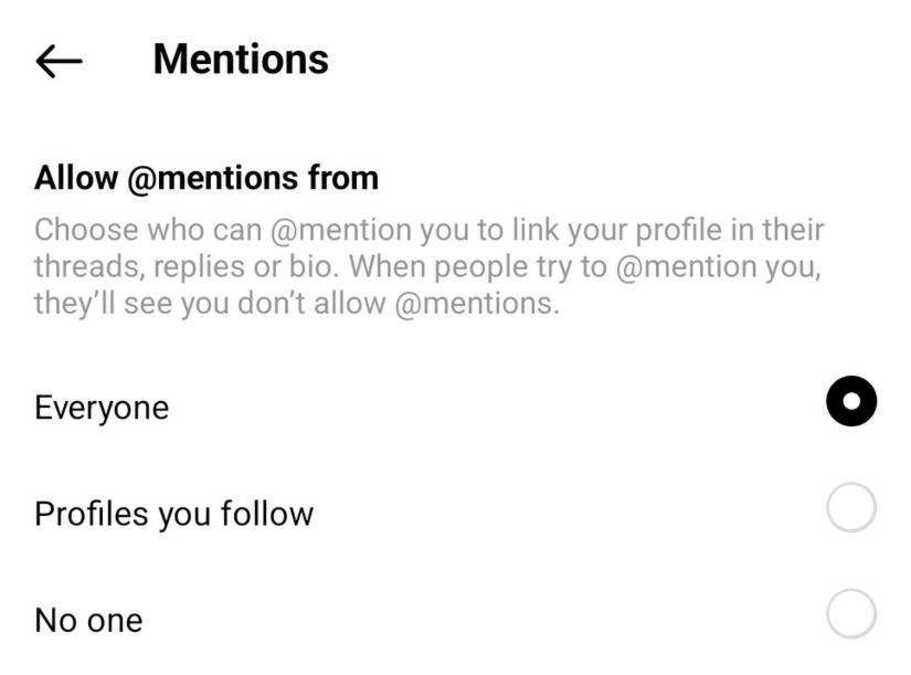
Task: Click the No one option label
Action: coord(88,621)
